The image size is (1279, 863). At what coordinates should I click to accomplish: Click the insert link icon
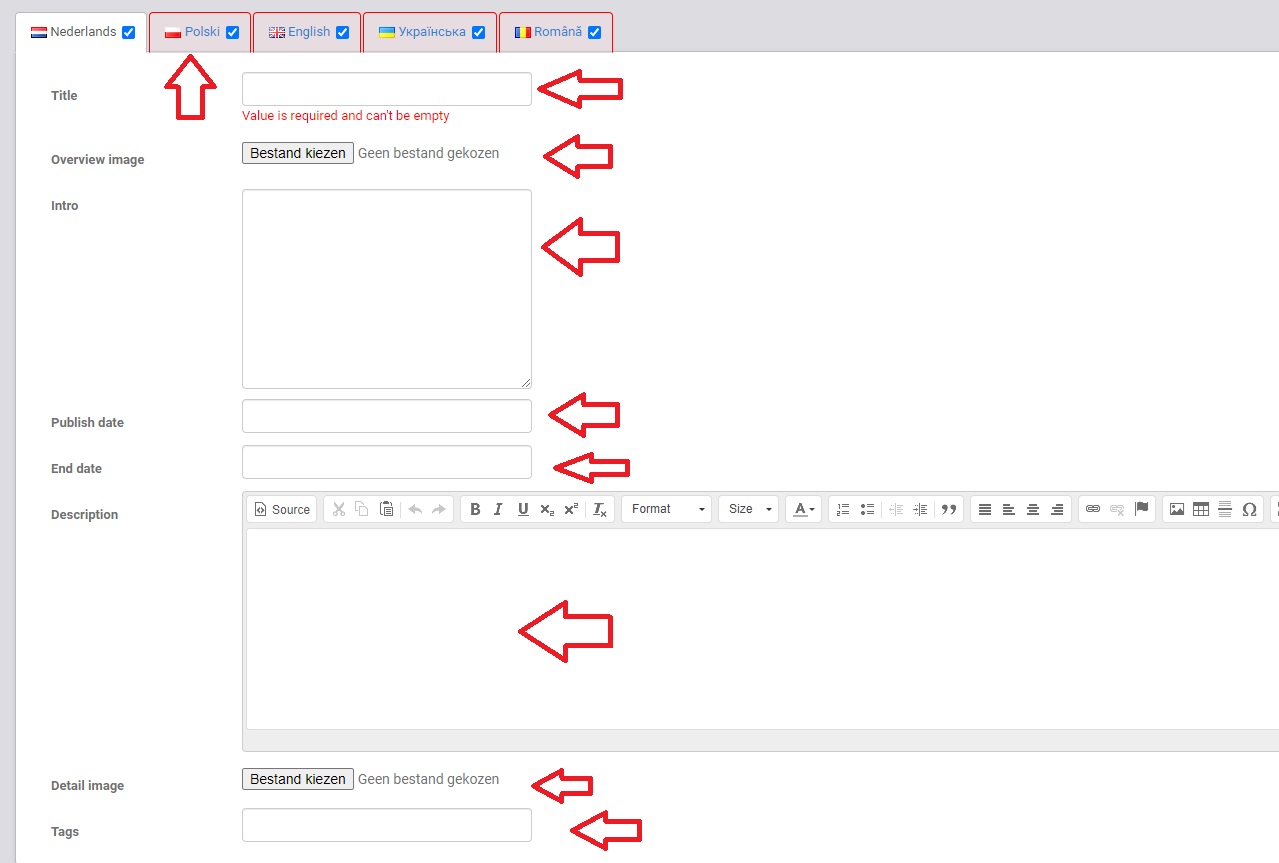pos(1093,509)
